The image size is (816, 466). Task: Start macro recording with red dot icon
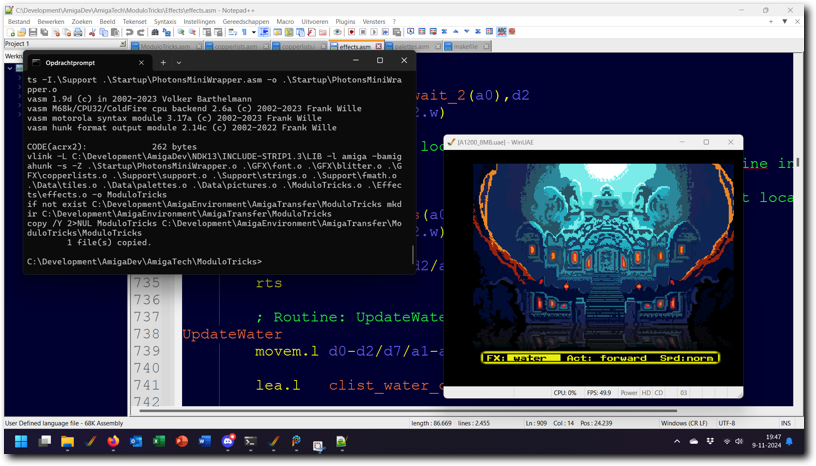[351, 32]
